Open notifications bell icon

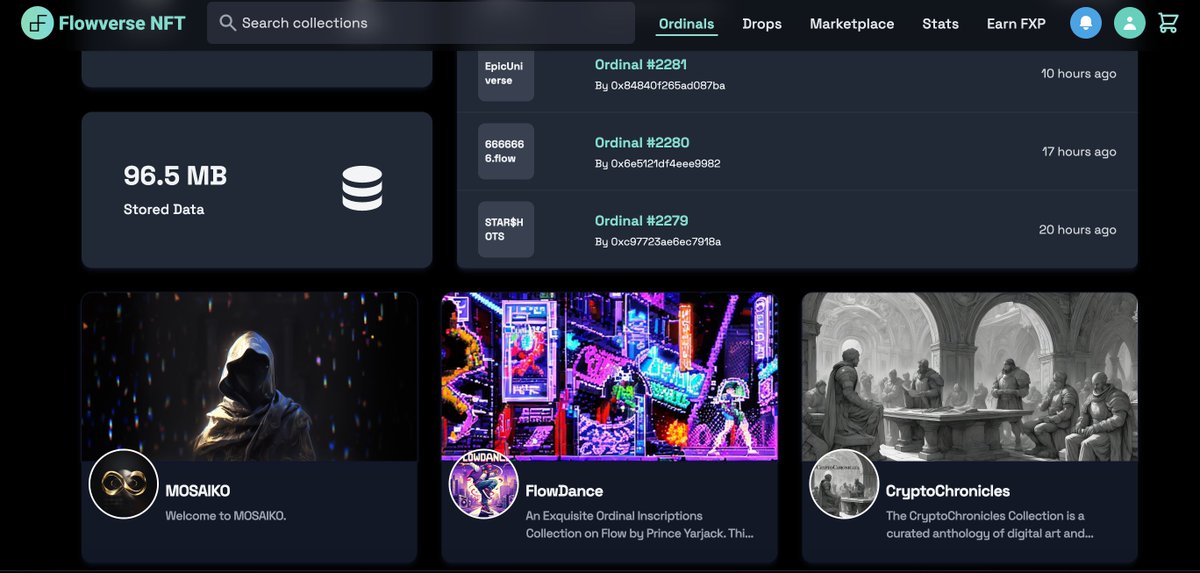(1086, 23)
